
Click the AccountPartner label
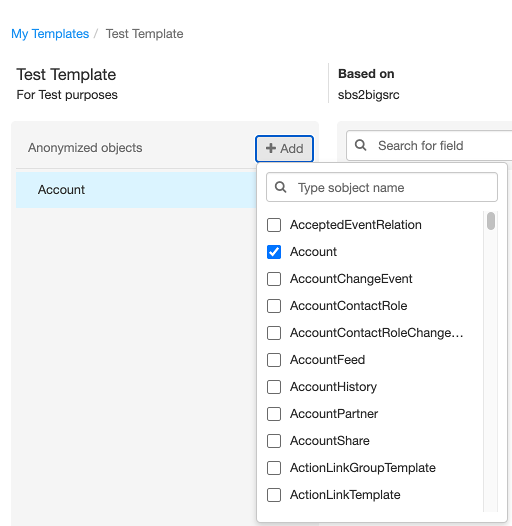click(x=334, y=414)
